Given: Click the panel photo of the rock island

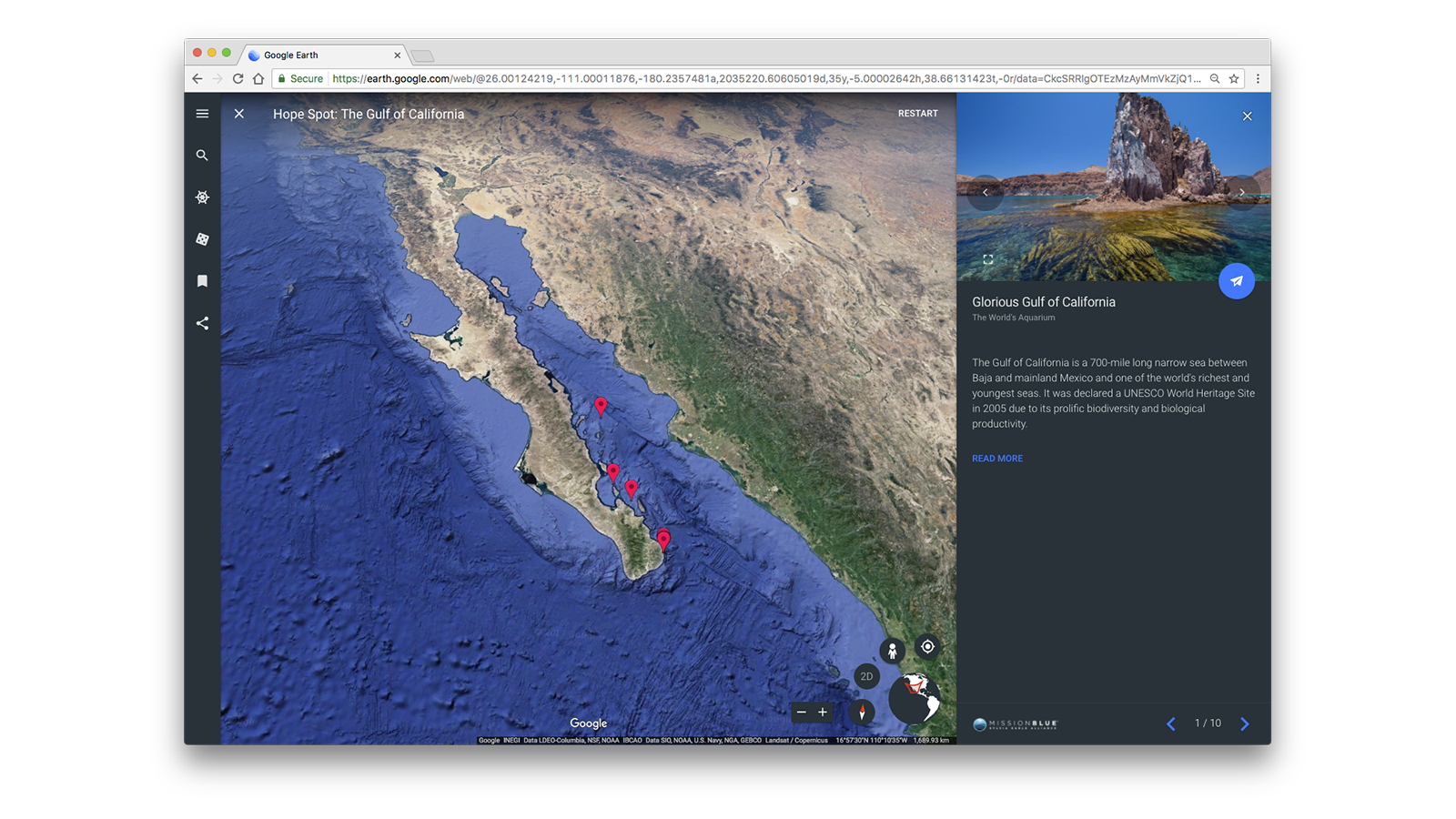Looking at the screenshot, I should click(x=1114, y=187).
